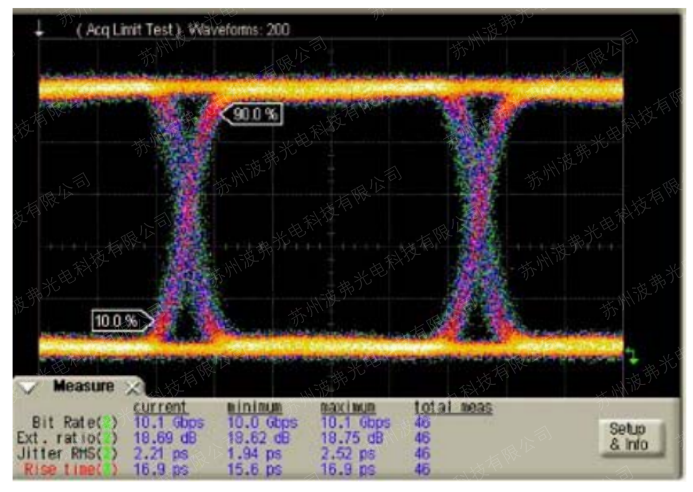Click the green ground reference marker on right
Viewport: 693px width, 492px height.
(x=632, y=355)
